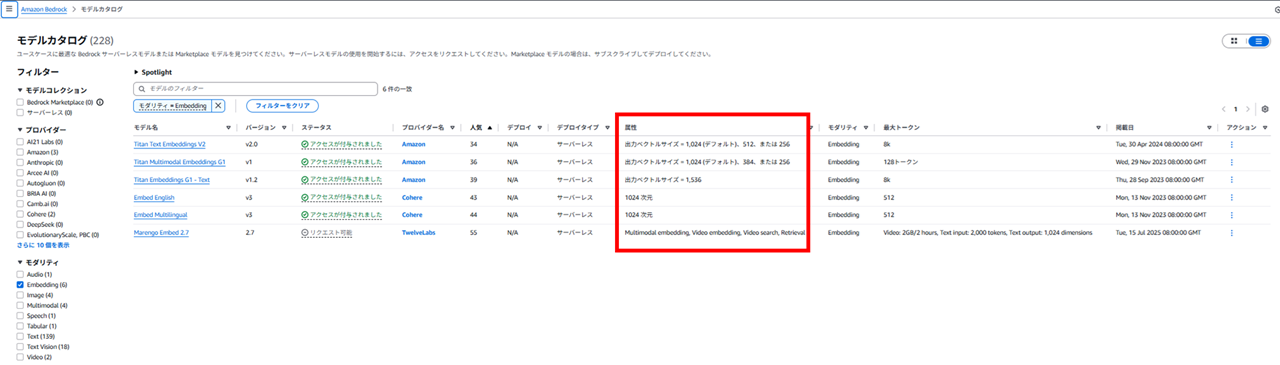Open the hamburger navigation menu
This screenshot has height=365, width=1280.
[9, 8]
